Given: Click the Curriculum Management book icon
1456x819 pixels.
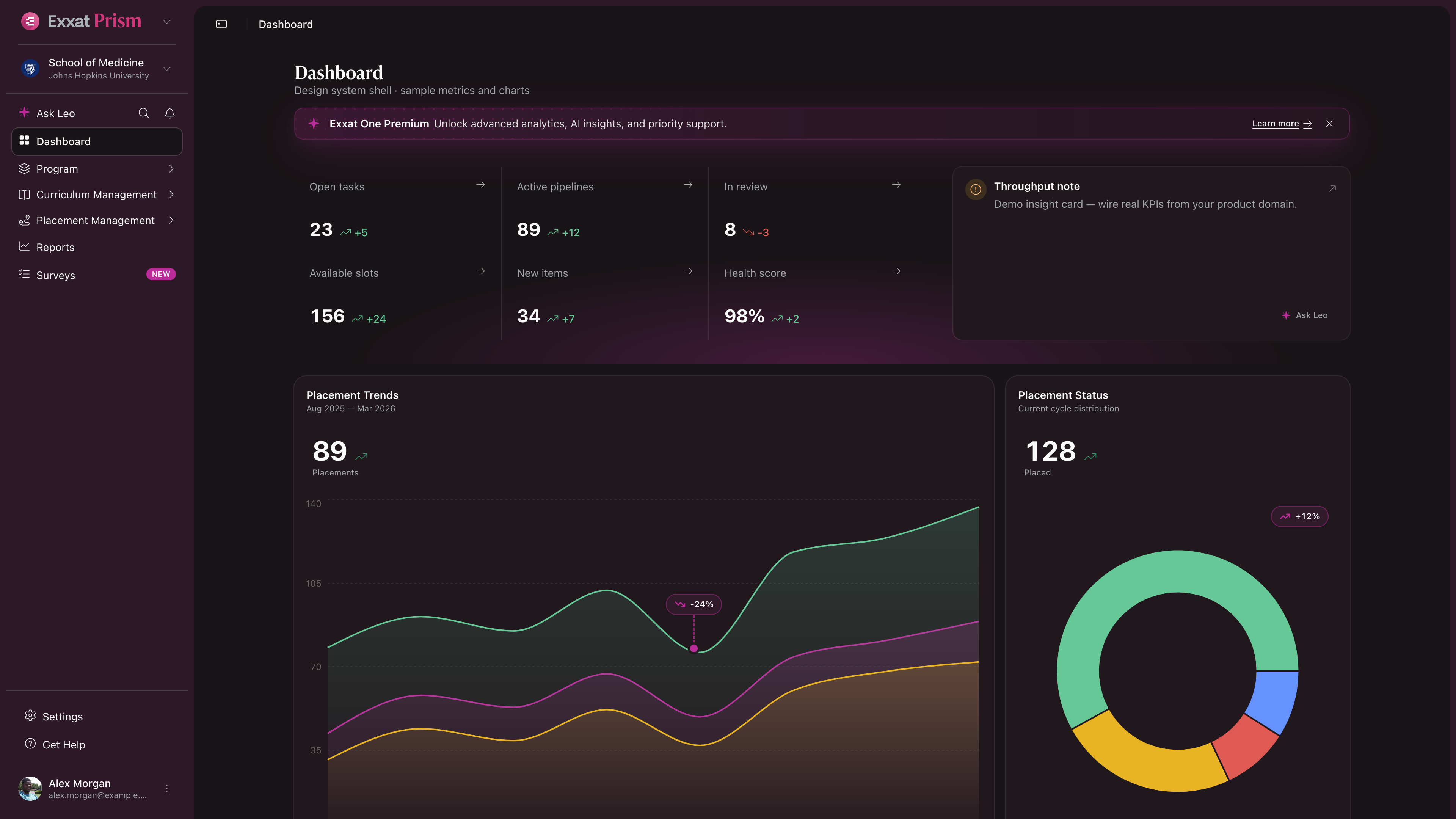Looking at the screenshot, I should point(24,195).
